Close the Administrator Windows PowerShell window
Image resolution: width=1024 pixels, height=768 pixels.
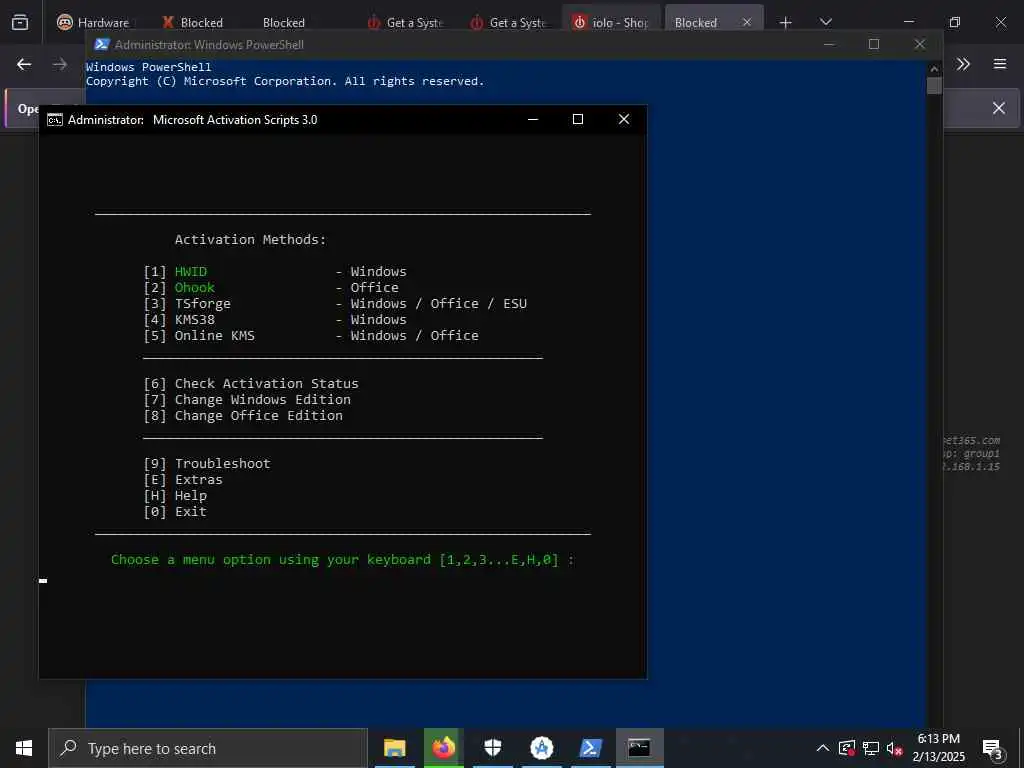coord(920,44)
